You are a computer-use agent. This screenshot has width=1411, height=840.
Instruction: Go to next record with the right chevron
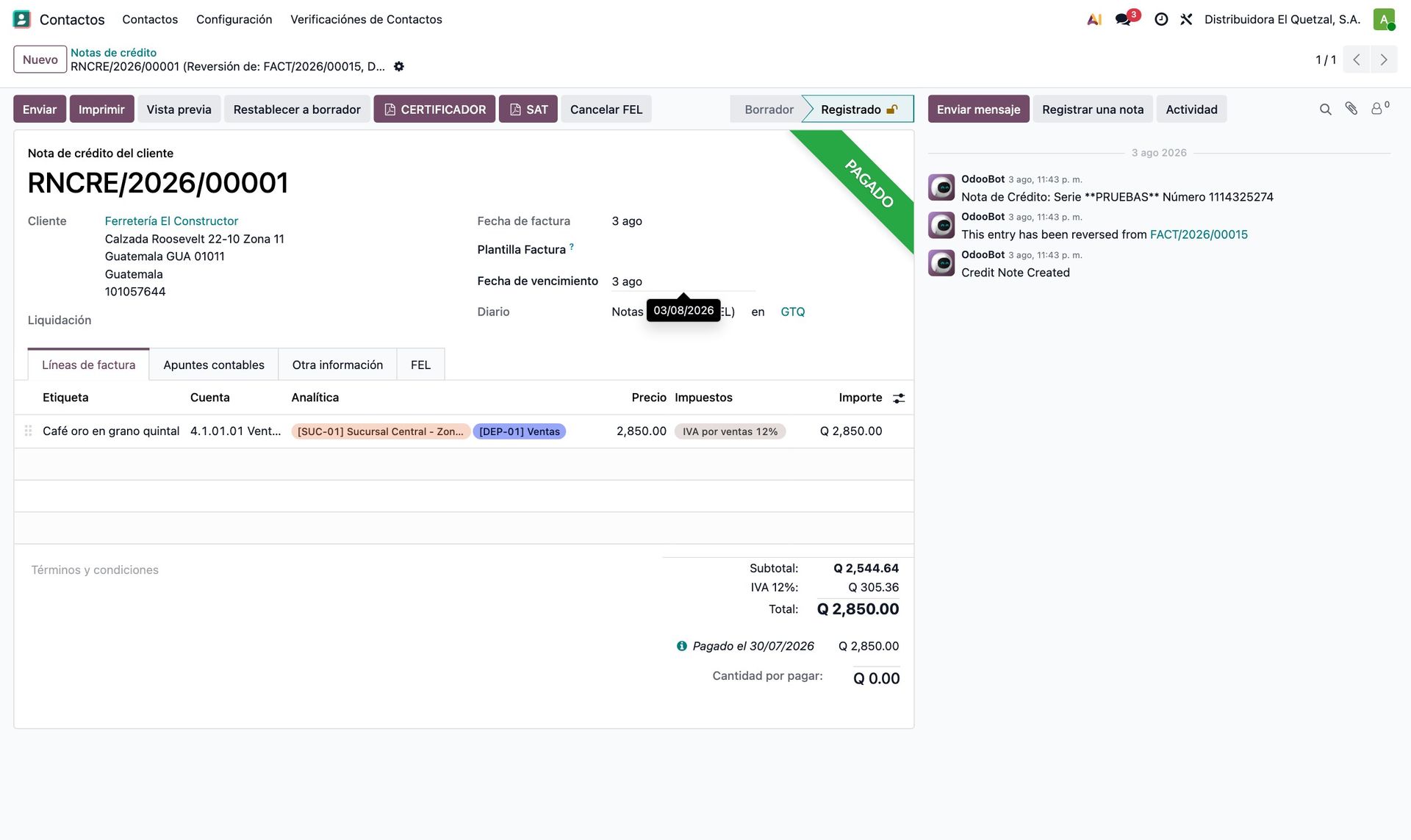(x=1384, y=60)
